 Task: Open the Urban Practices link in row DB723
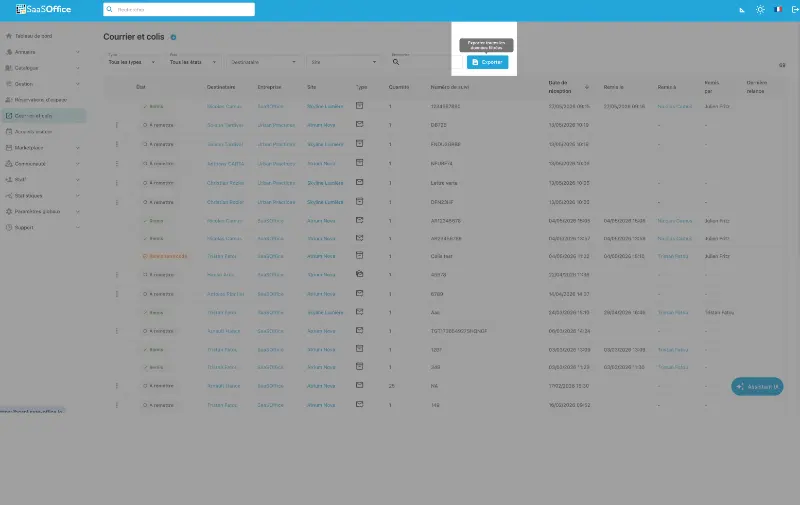pos(277,125)
